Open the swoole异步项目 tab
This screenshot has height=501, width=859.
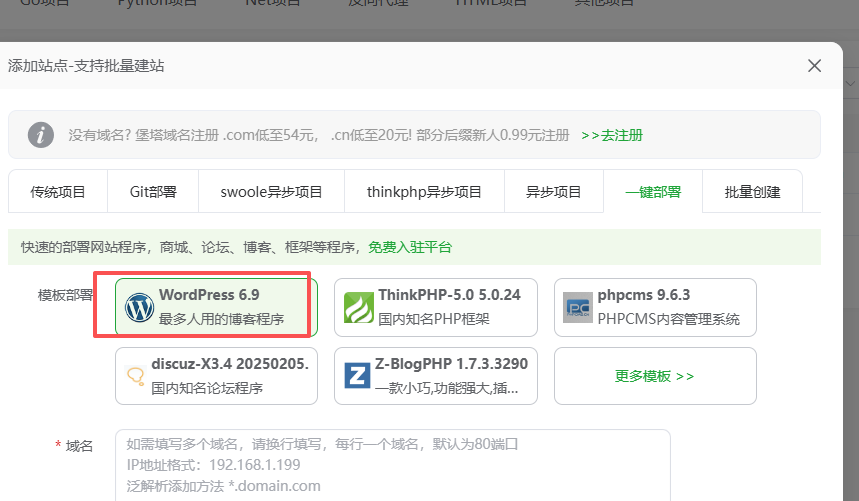point(271,192)
